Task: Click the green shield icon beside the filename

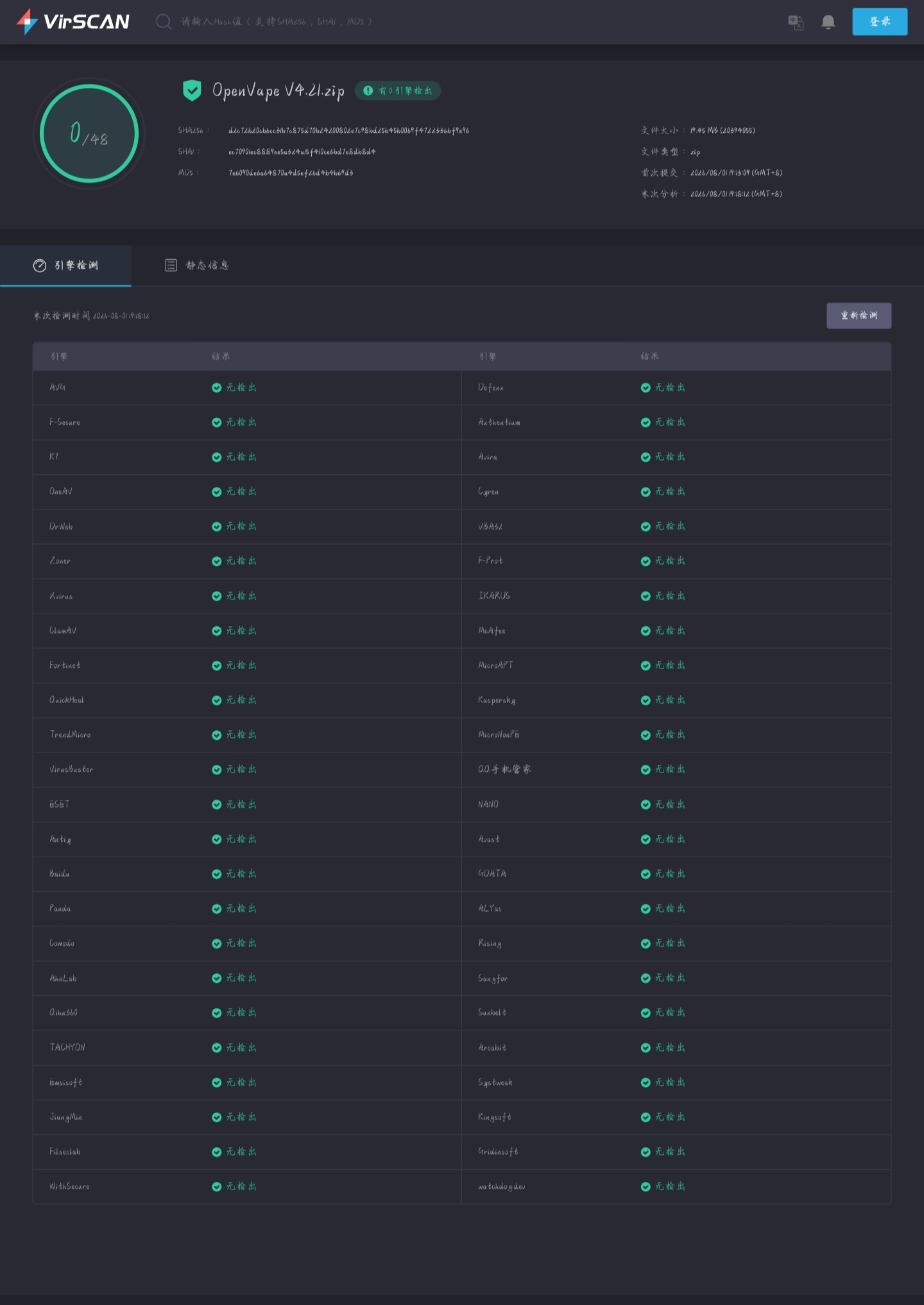Action: pyautogui.click(x=192, y=90)
